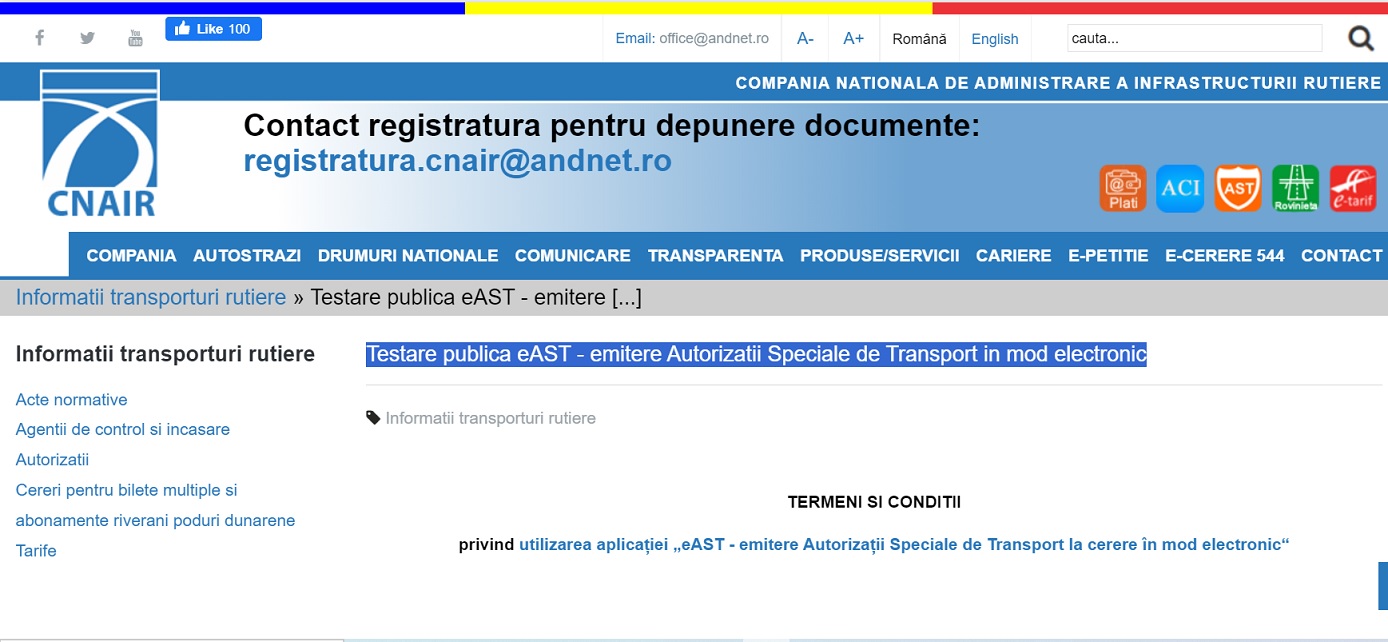Open the YouTube social icon
1388x642 pixels.
coord(135,38)
